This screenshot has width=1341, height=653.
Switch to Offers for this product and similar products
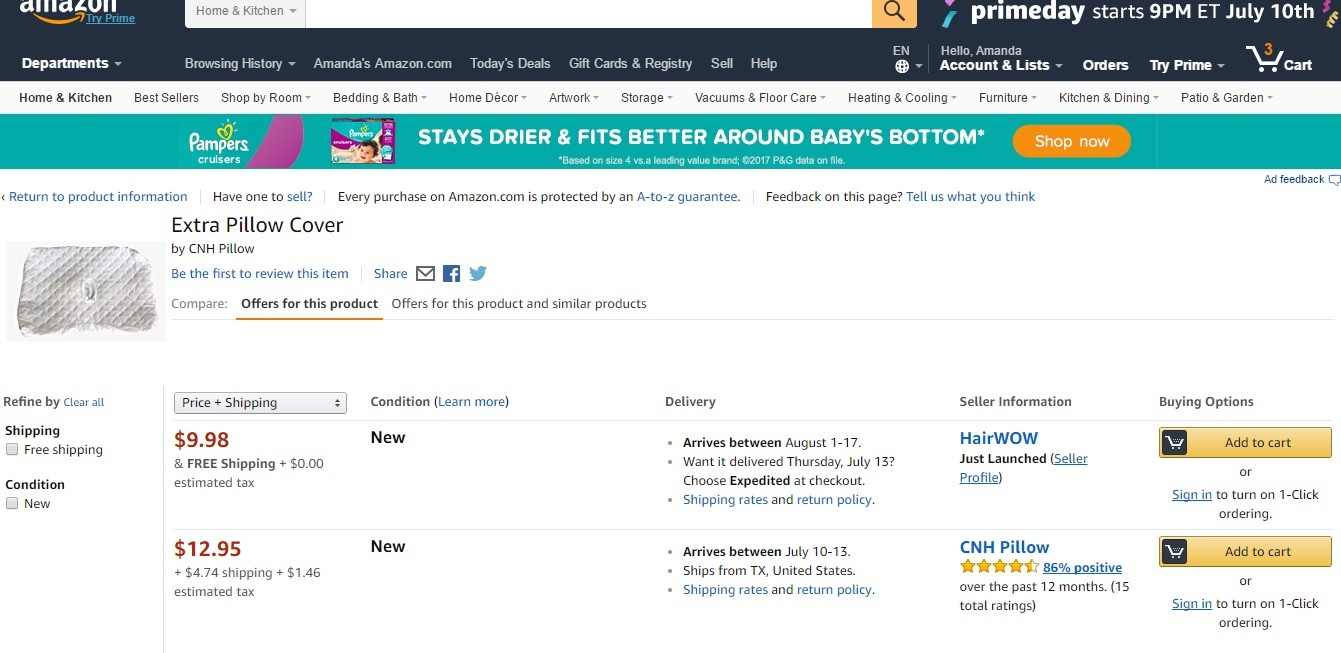[x=519, y=304]
